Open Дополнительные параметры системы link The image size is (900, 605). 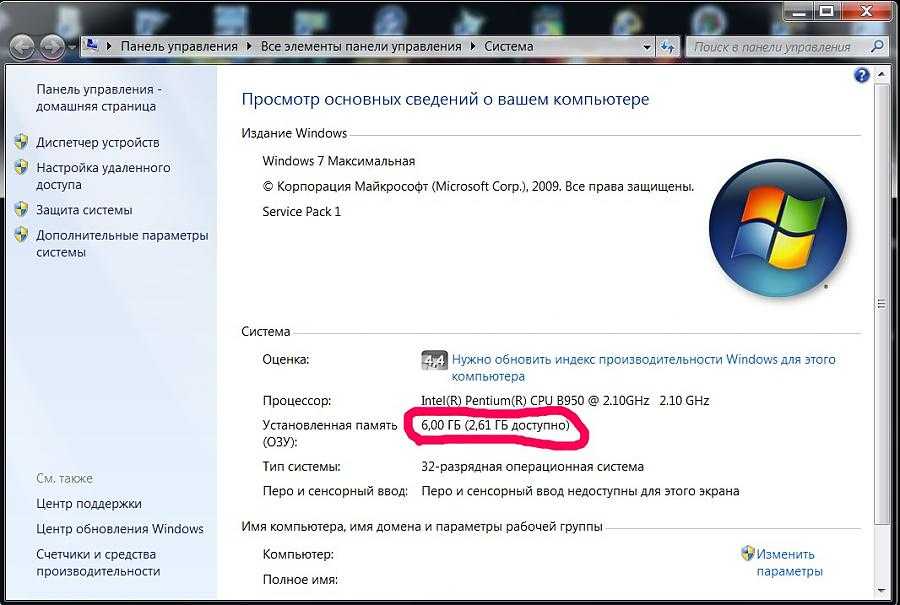pos(122,244)
